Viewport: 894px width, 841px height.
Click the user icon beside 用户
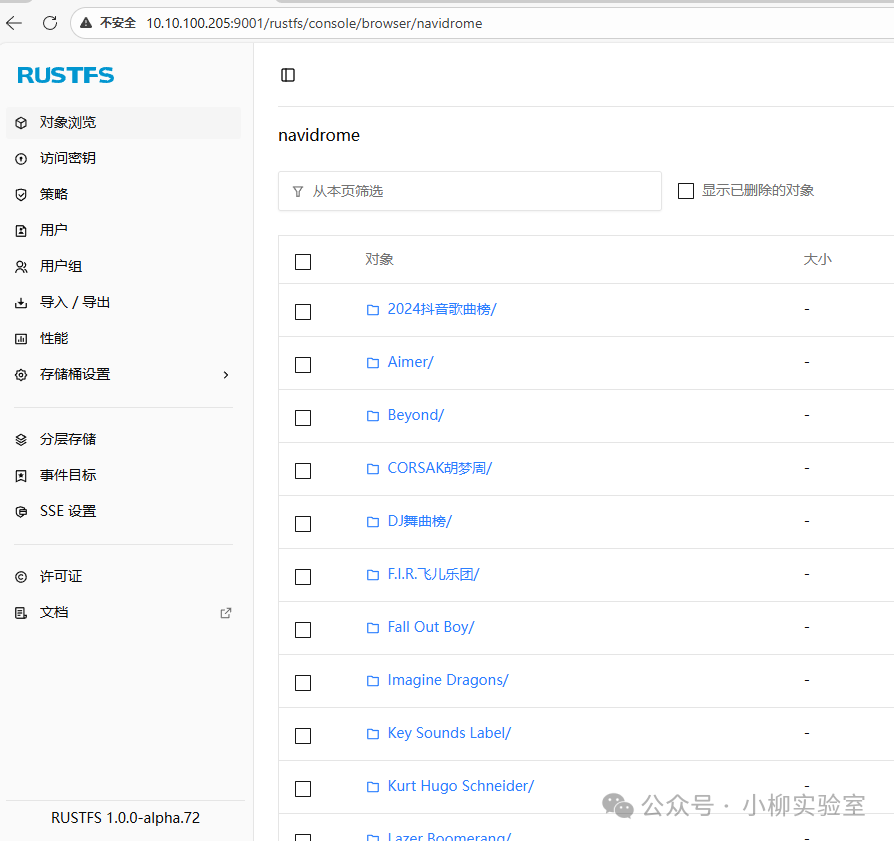click(x=21, y=231)
